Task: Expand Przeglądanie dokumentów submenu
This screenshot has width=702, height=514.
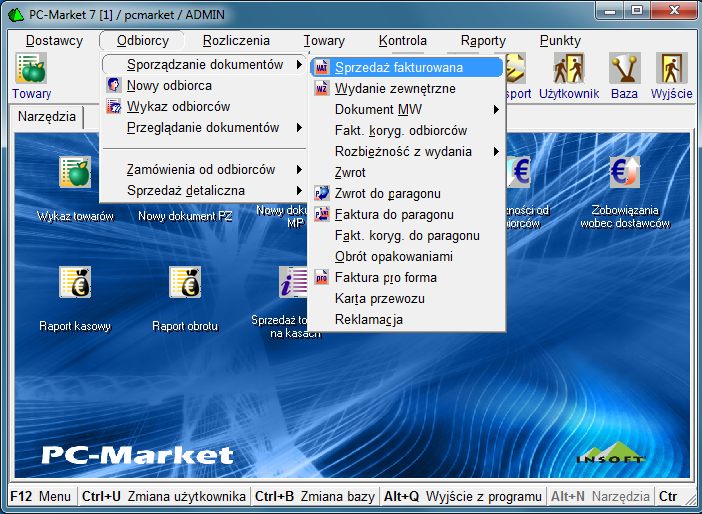Action: click(203, 127)
